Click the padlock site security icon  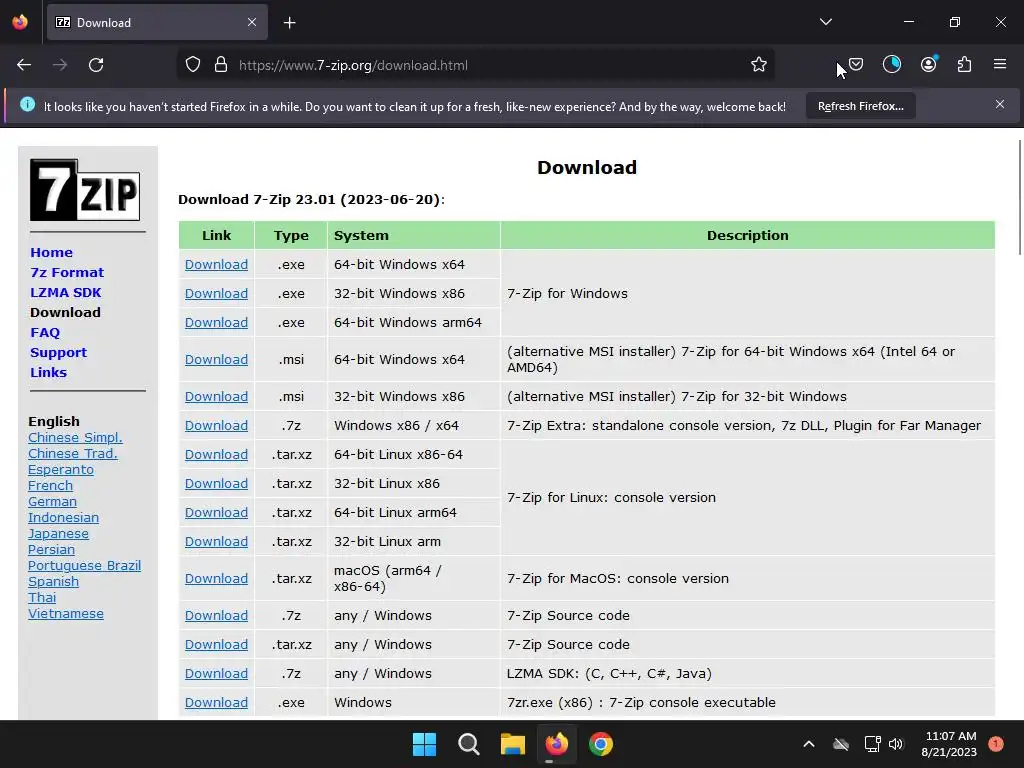(221, 65)
